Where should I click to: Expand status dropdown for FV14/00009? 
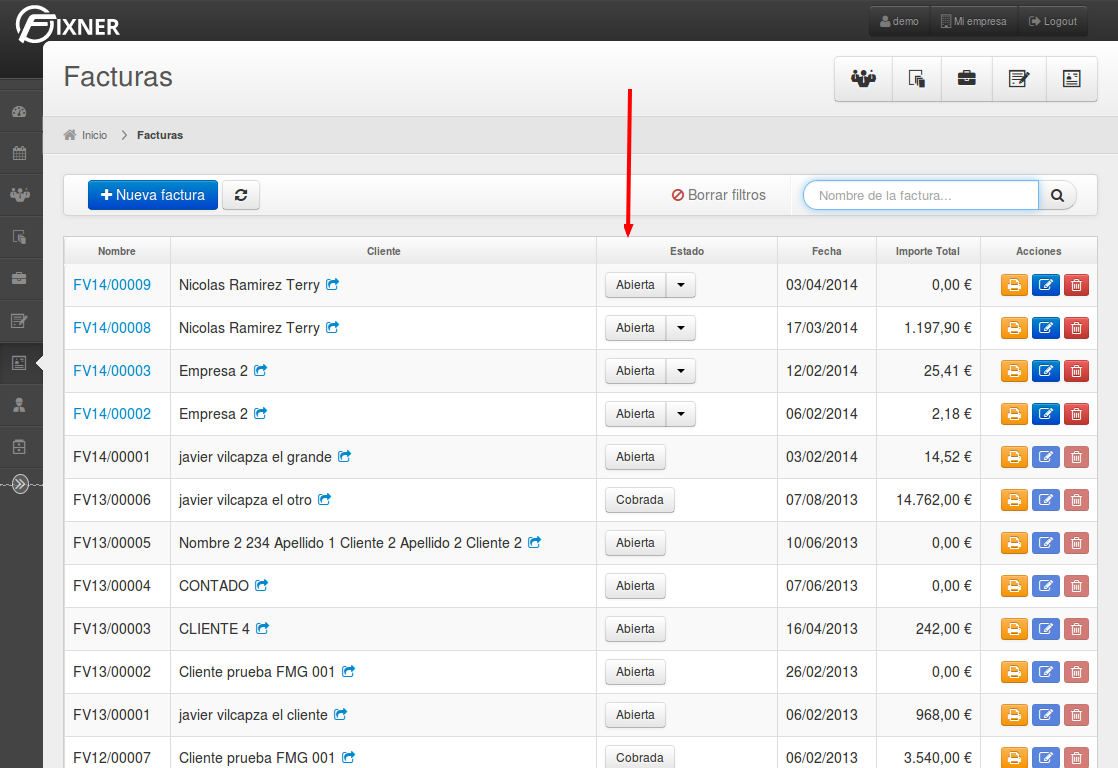pyautogui.click(x=681, y=285)
